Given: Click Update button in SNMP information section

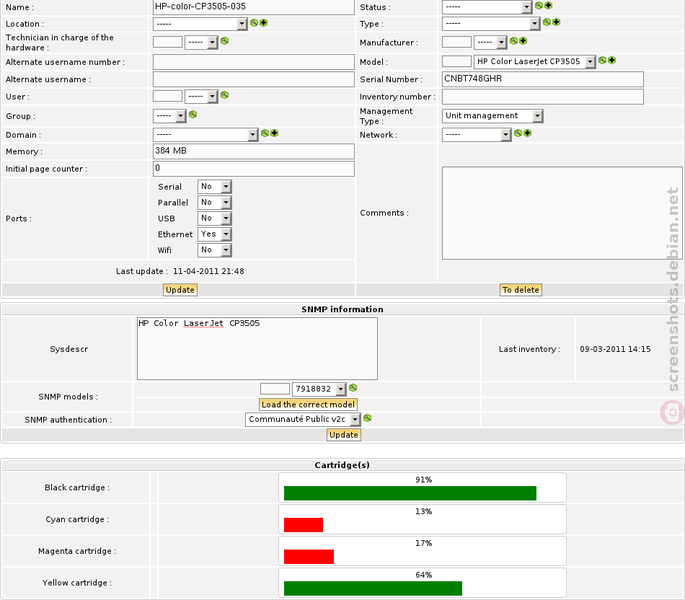Looking at the screenshot, I should (344, 435).
